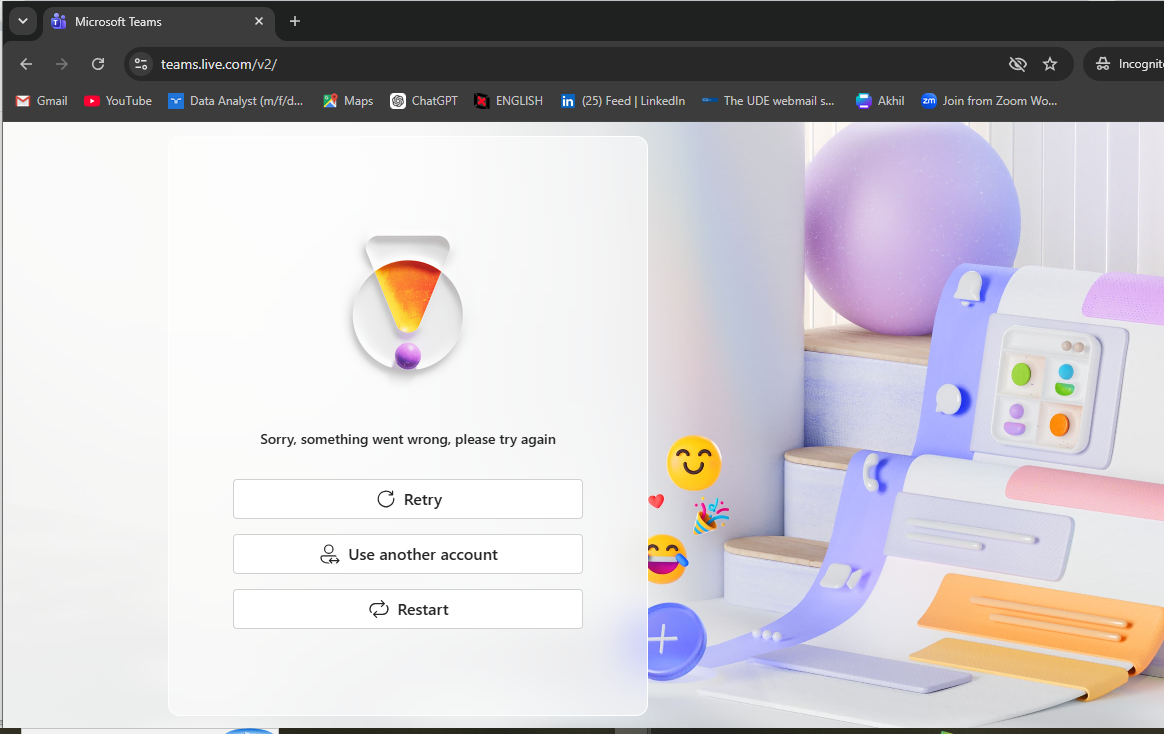This screenshot has width=1164, height=734.
Task: View site information icon in address bar
Action: click(141, 64)
